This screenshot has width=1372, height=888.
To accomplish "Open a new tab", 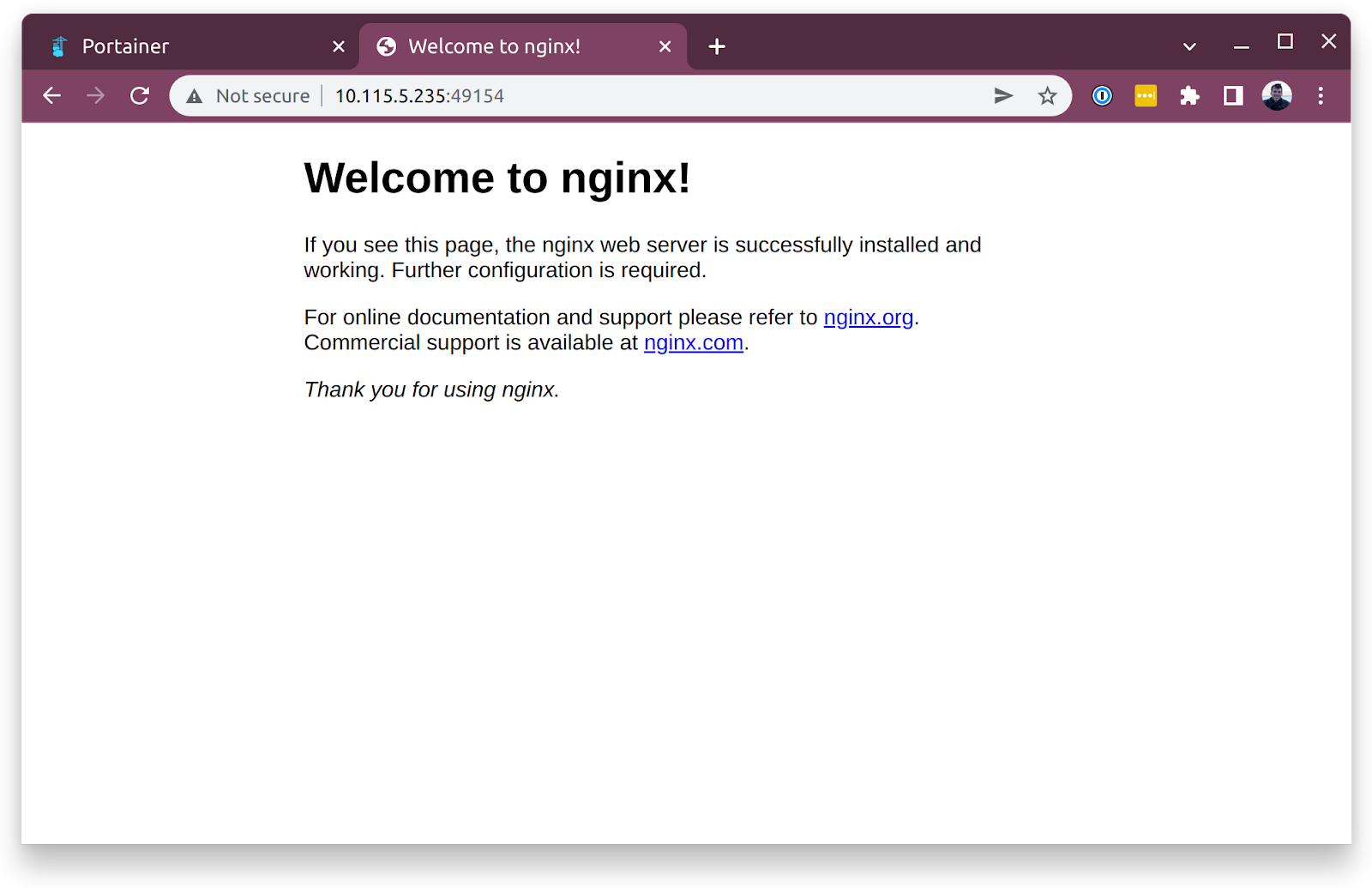I will tap(717, 46).
